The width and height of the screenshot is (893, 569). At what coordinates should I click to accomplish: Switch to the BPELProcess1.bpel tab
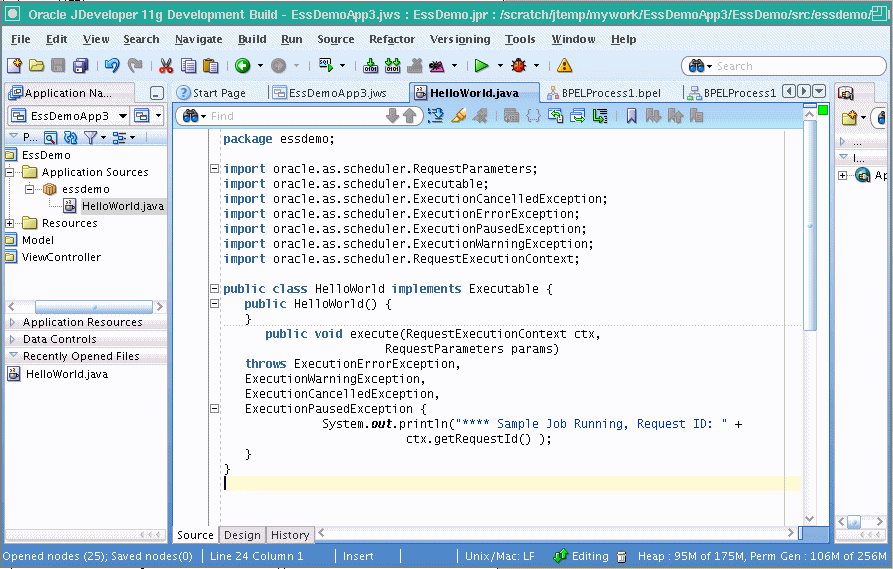[604, 93]
